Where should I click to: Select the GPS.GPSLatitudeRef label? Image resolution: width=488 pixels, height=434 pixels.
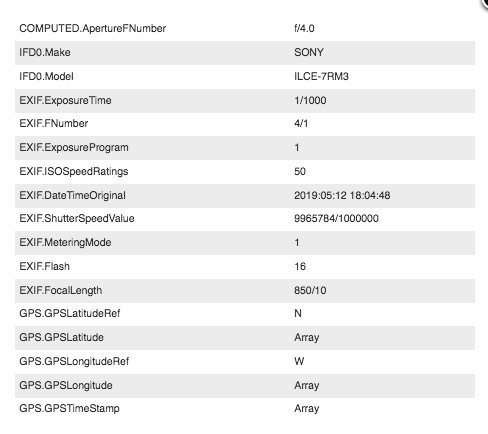point(70,314)
